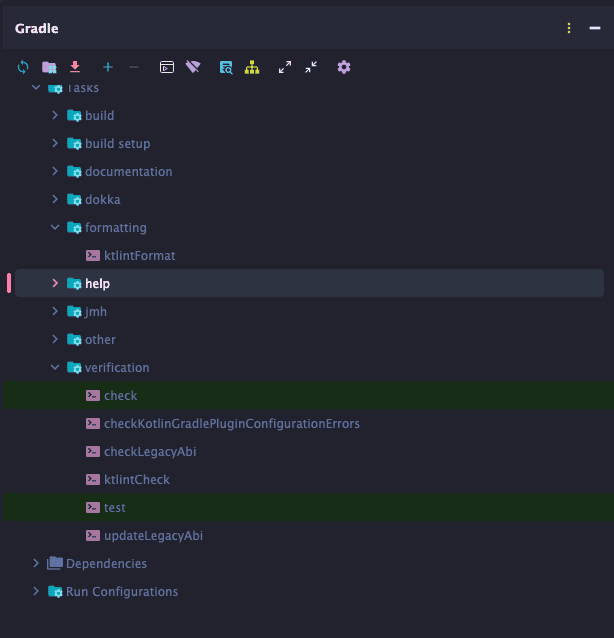Expand the build task group
The width and height of the screenshot is (614, 638).
click(55, 116)
